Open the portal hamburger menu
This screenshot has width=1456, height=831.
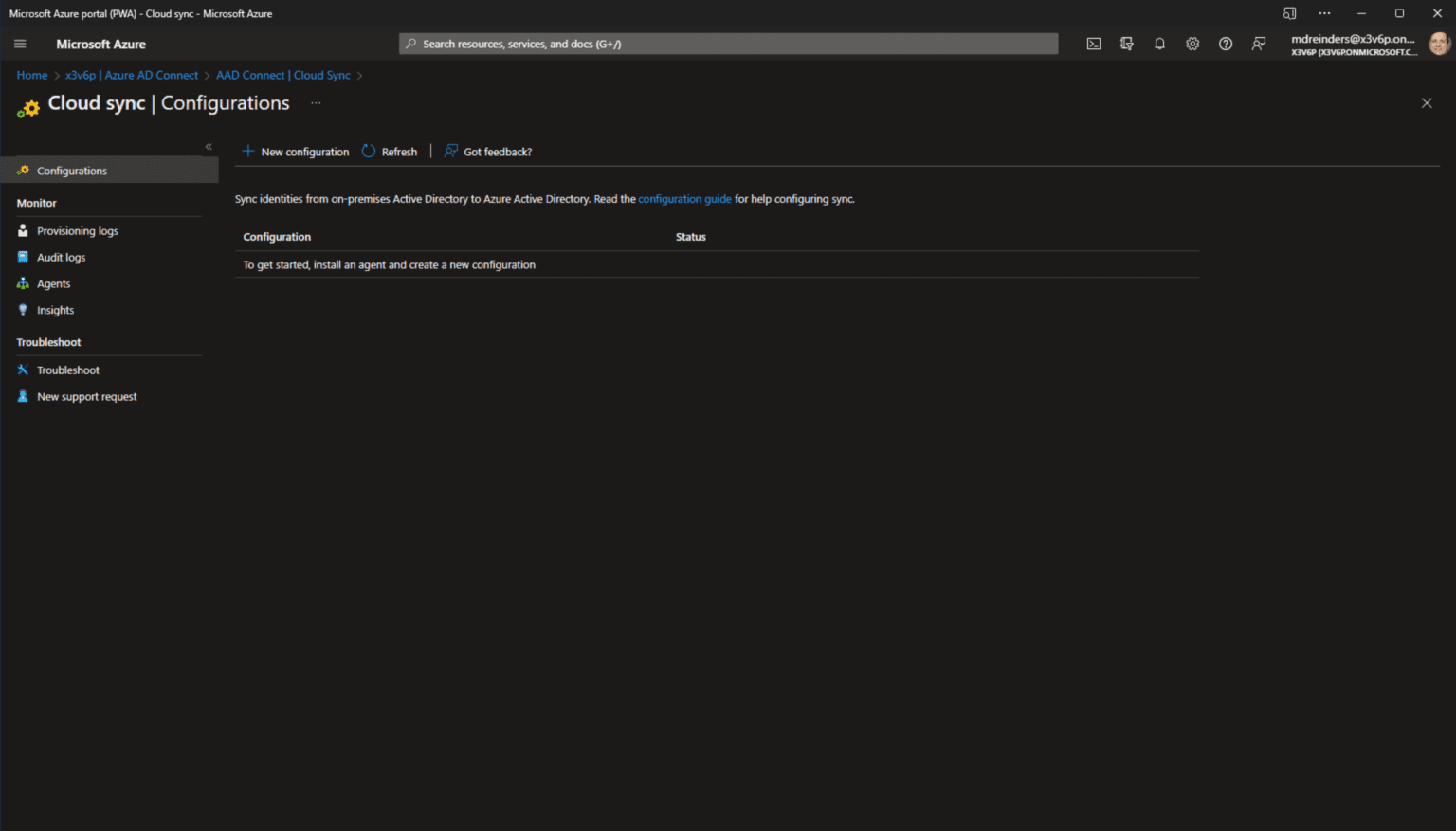(19, 44)
